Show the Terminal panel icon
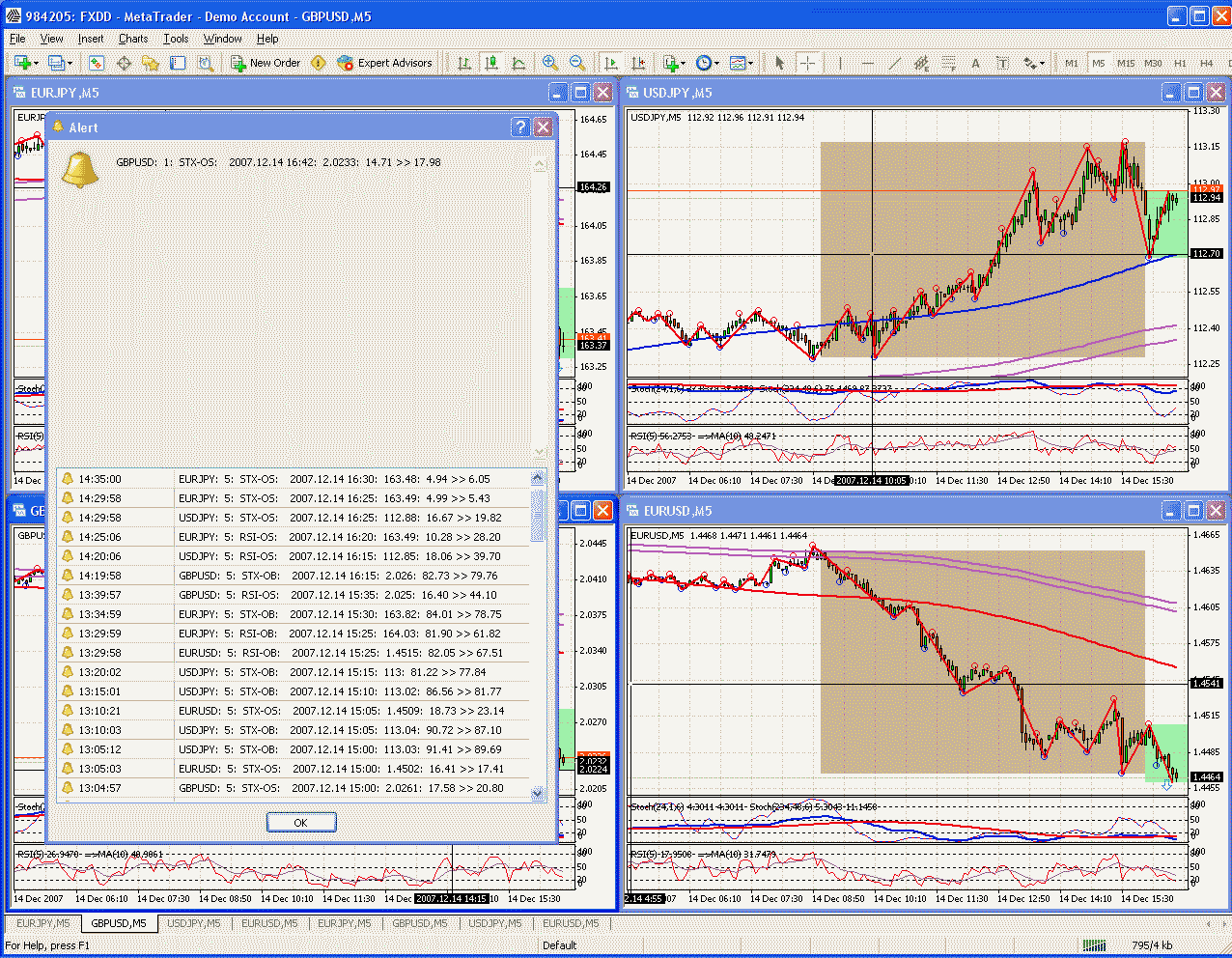 point(178,63)
